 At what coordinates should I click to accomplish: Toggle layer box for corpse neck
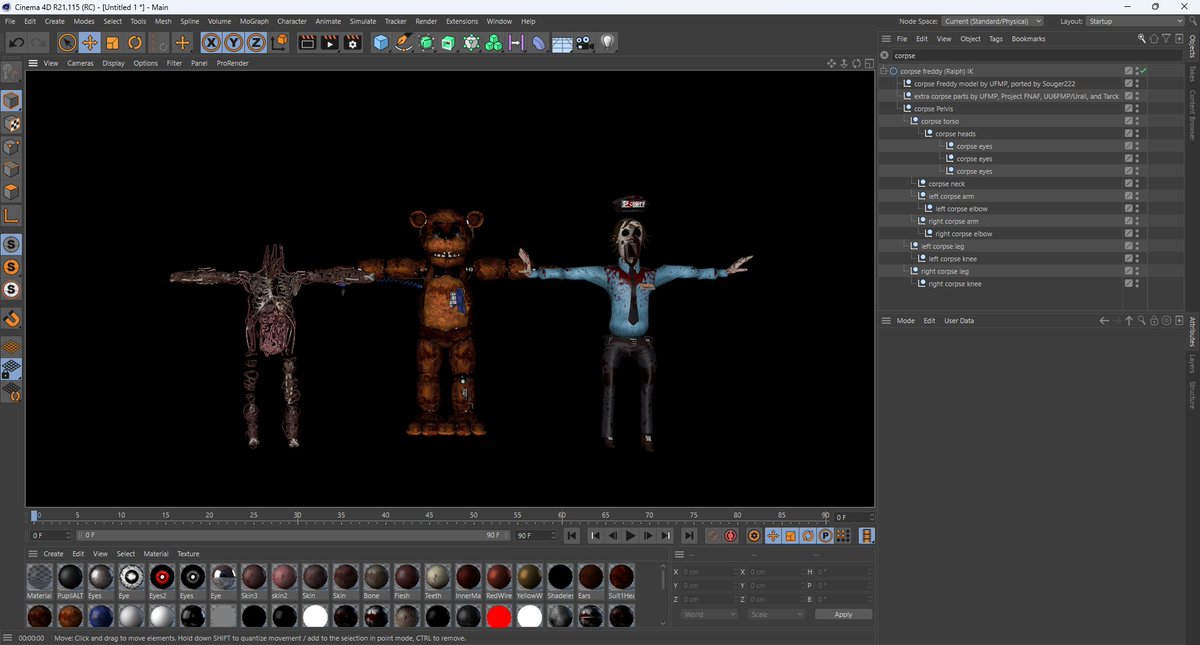1128,184
